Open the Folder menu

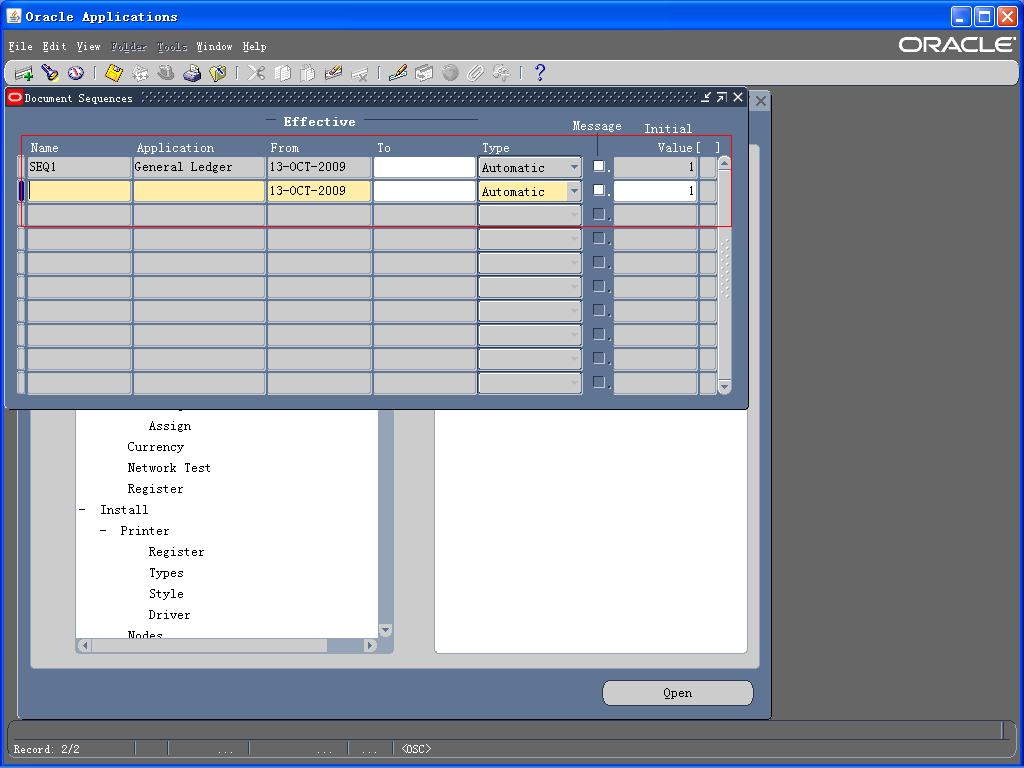pyautogui.click(x=129, y=46)
